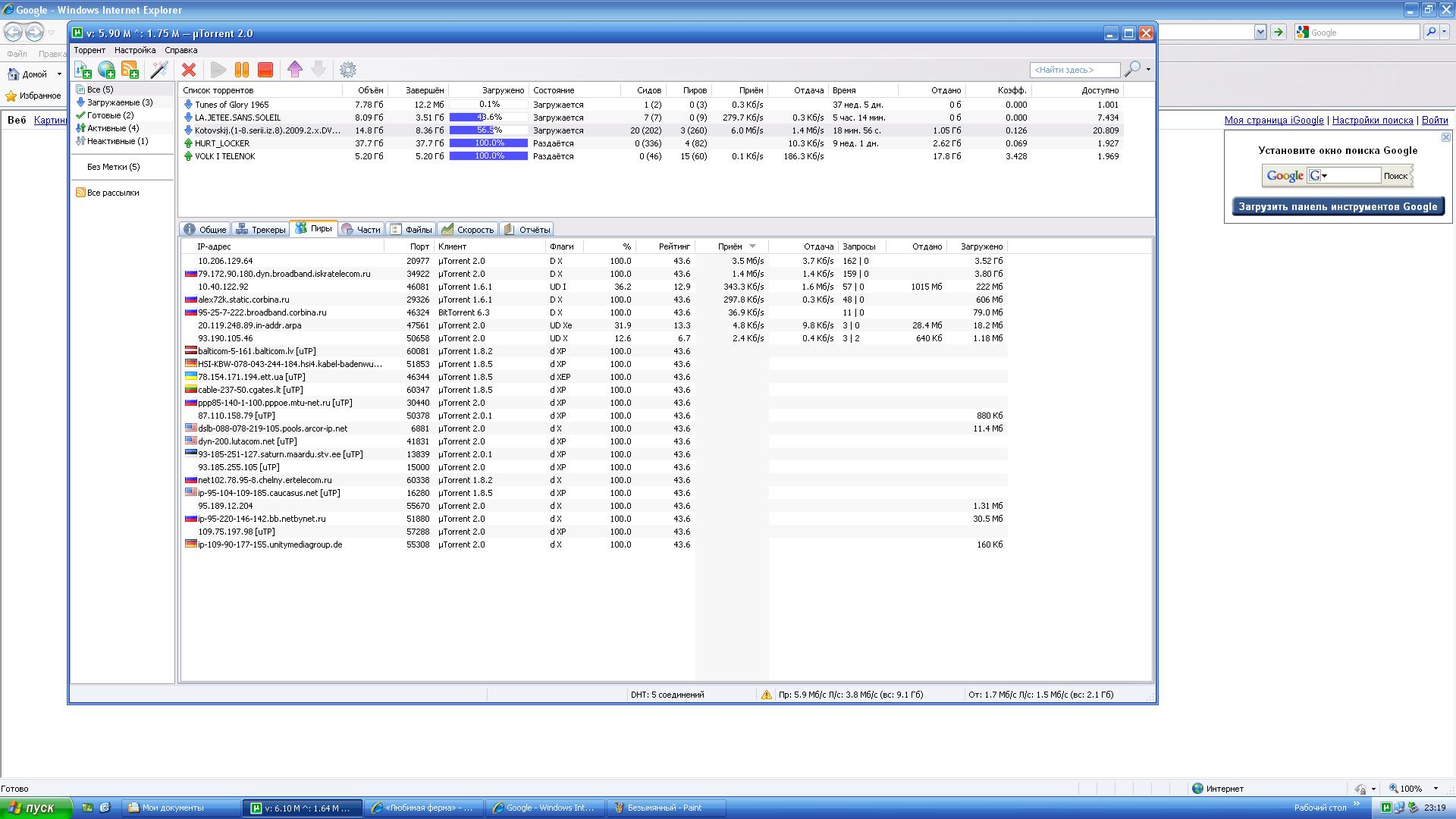This screenshot has width=1456, height=819.
Task: Click the Add Torrent toolbar icon
Action: (x=83, y=70)
